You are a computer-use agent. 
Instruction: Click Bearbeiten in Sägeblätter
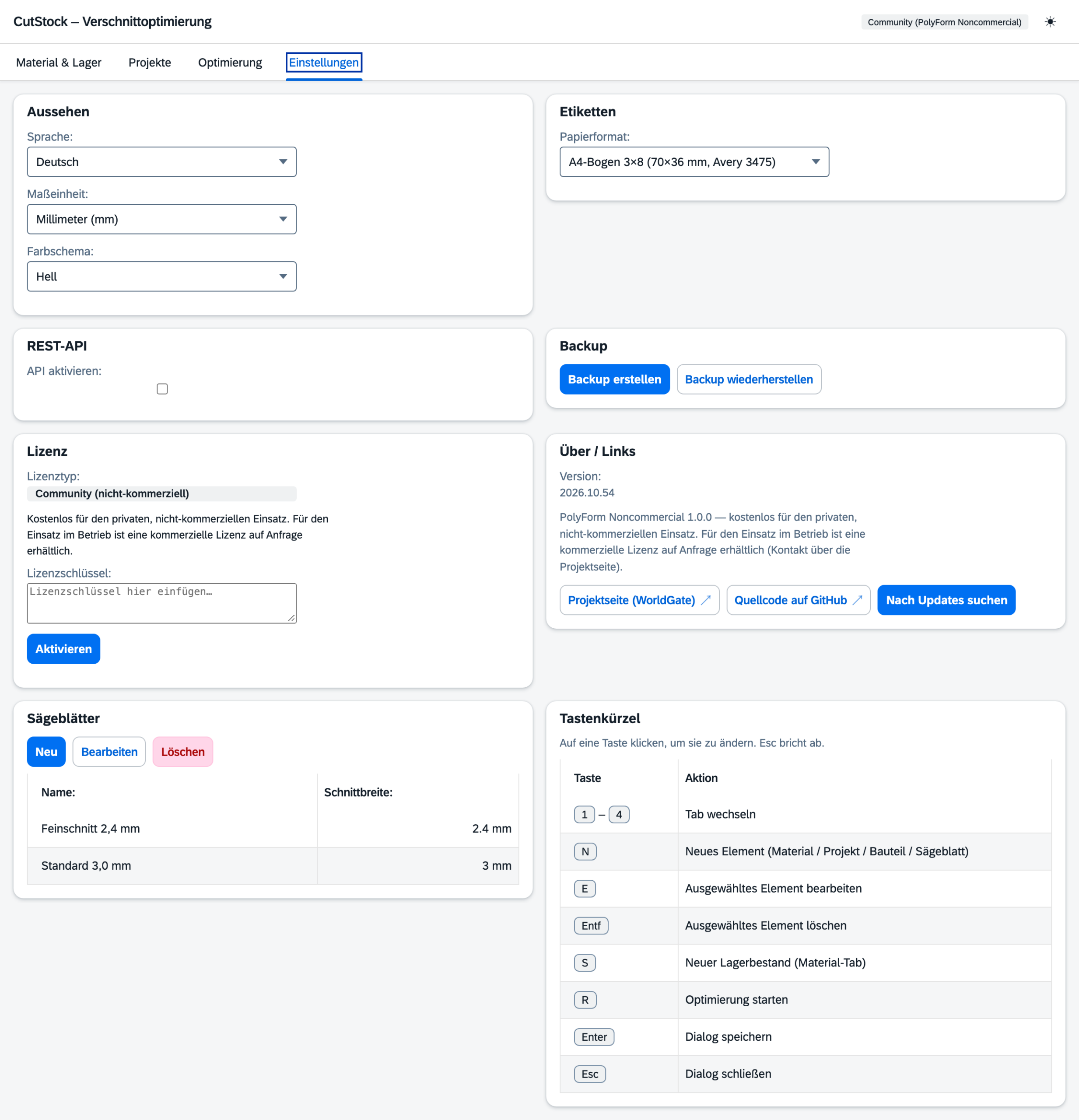pyautogui.click(x=109, y=752)
